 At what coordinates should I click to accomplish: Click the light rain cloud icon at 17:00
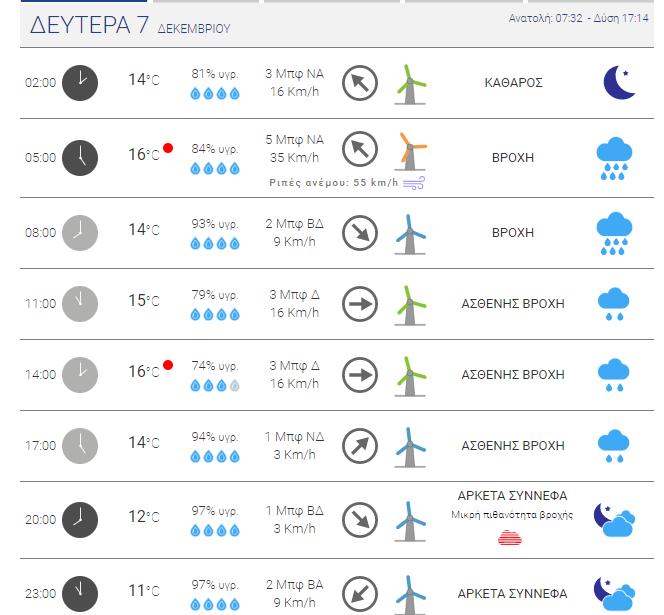coord(614,446)
